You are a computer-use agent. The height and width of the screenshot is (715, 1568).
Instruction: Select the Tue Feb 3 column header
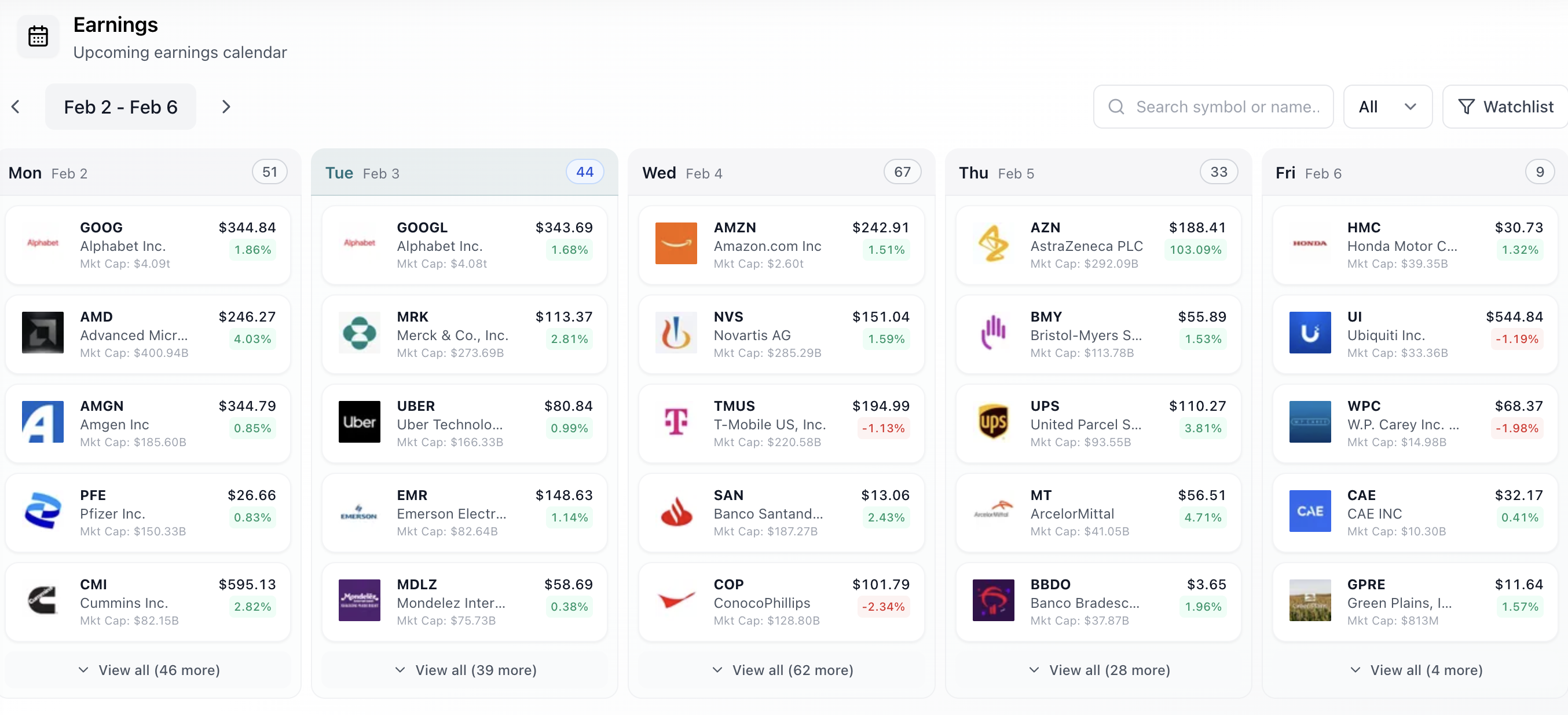464,173
